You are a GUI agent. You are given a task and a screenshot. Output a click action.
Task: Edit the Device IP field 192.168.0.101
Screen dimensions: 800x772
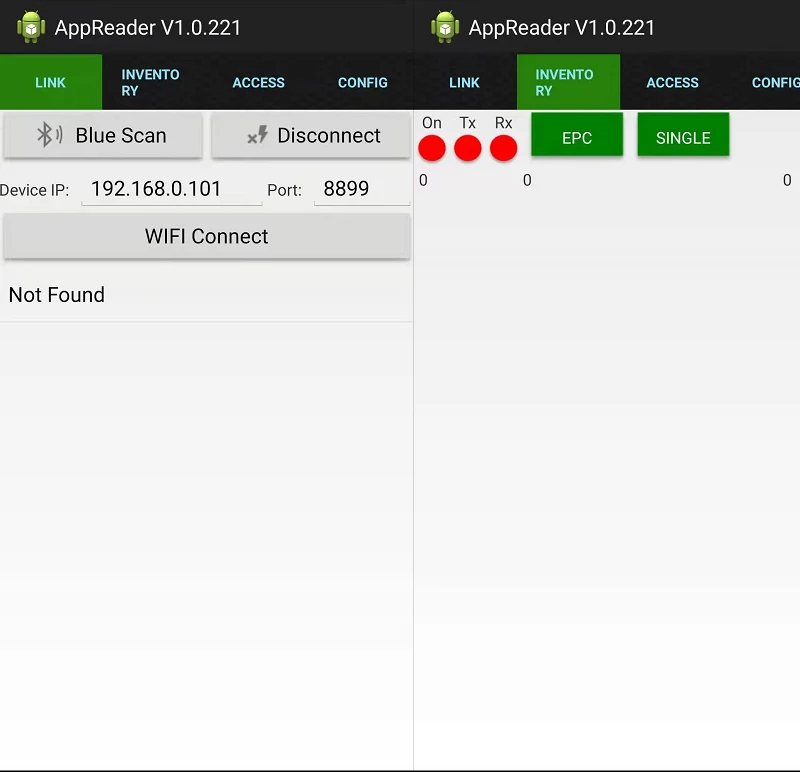(171, 189)
